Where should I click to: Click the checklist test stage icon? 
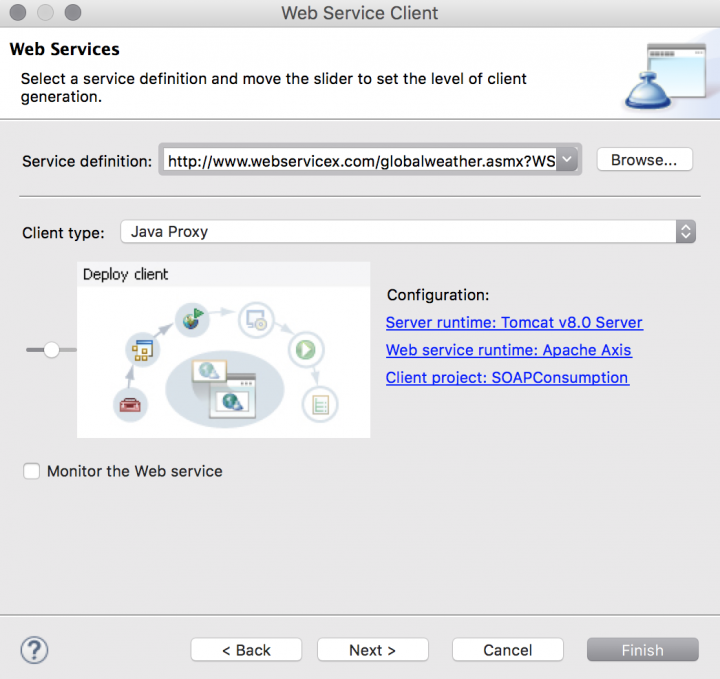[x=321, y=405]
